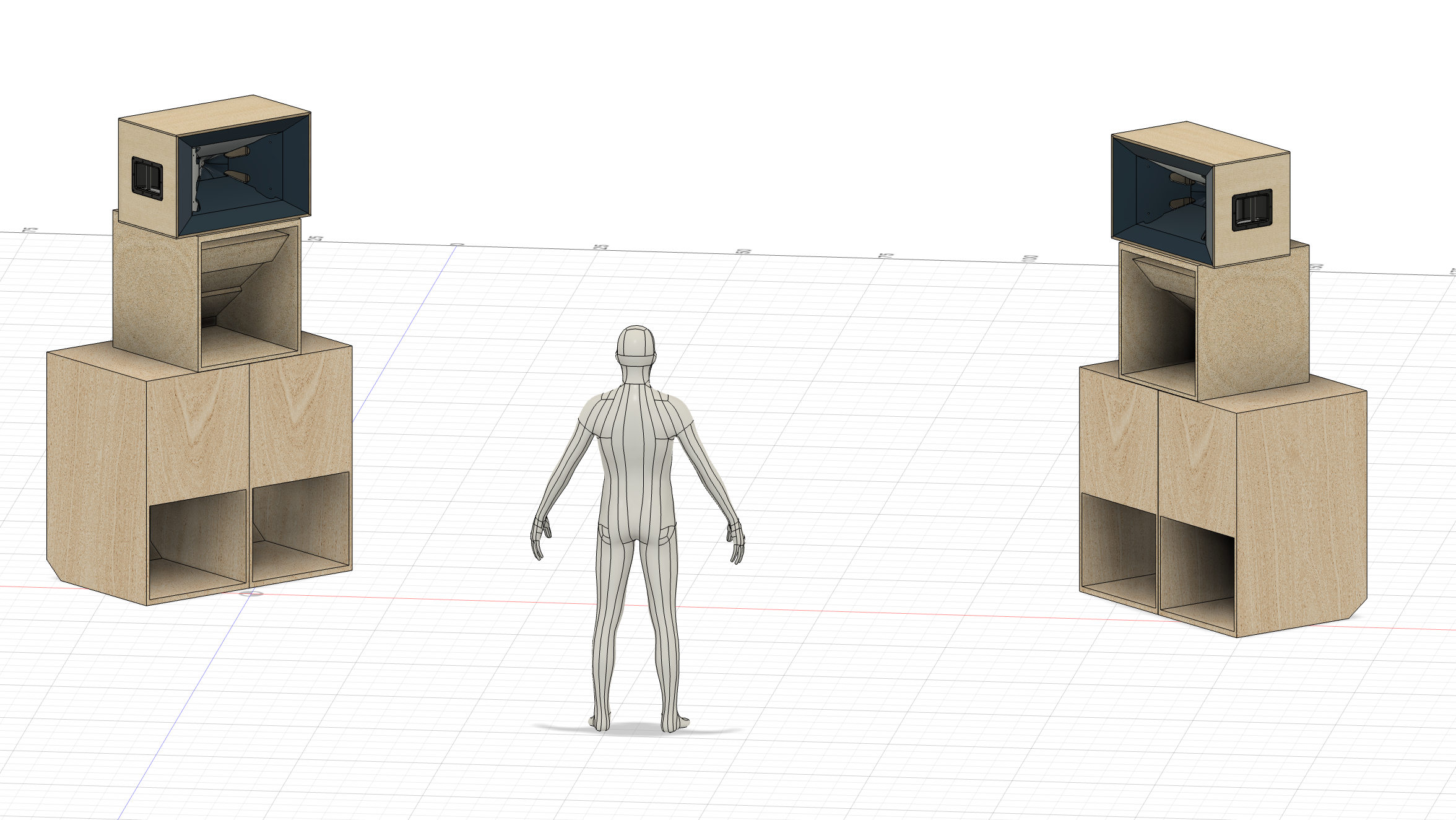The width and height of the screenshot is (1456, 820).
Task: Click left subwoofer's right port opening
Action: [x=301, y=526]
